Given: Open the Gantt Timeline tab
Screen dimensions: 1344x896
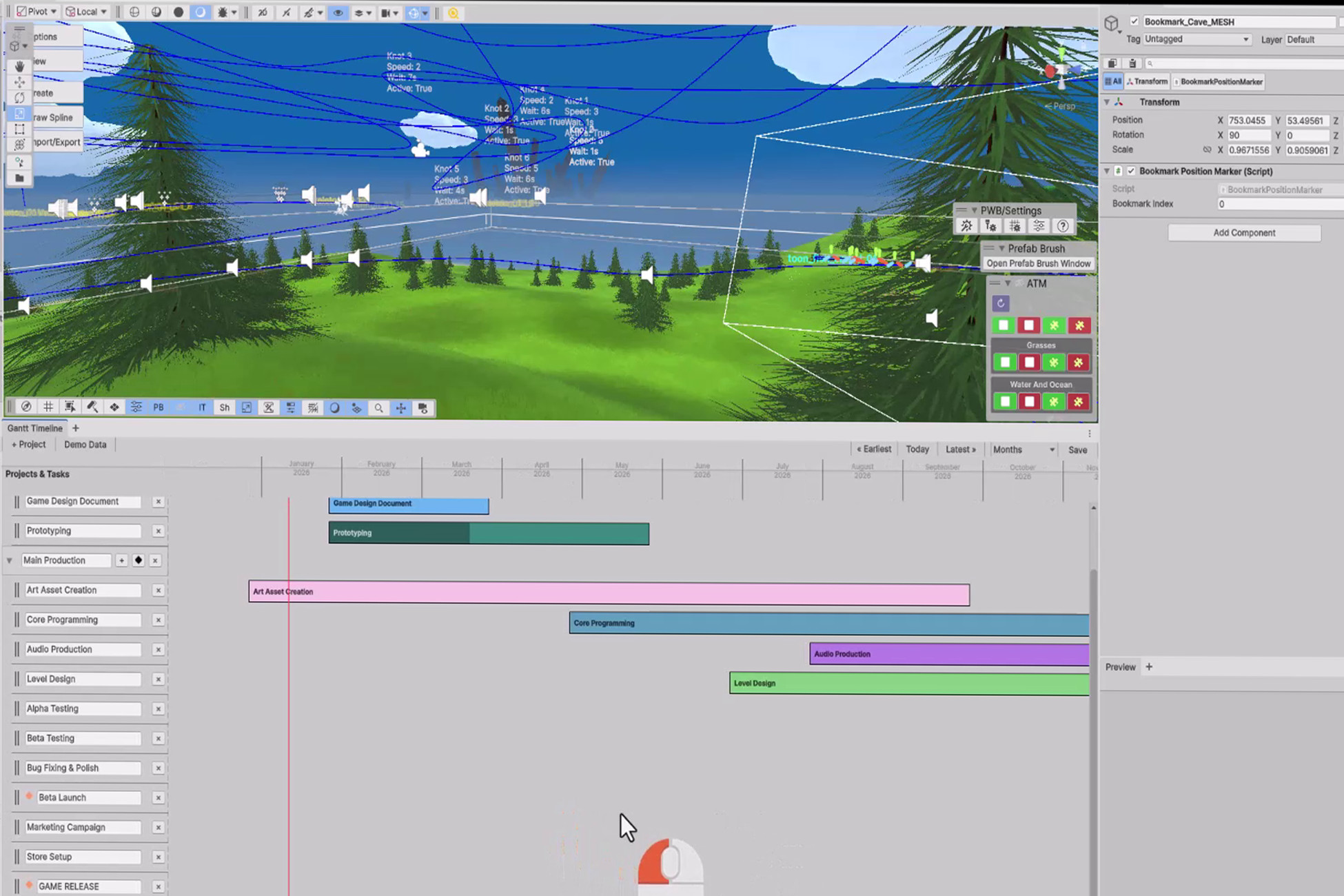Looking at the screenshot, I should (34, 428).
